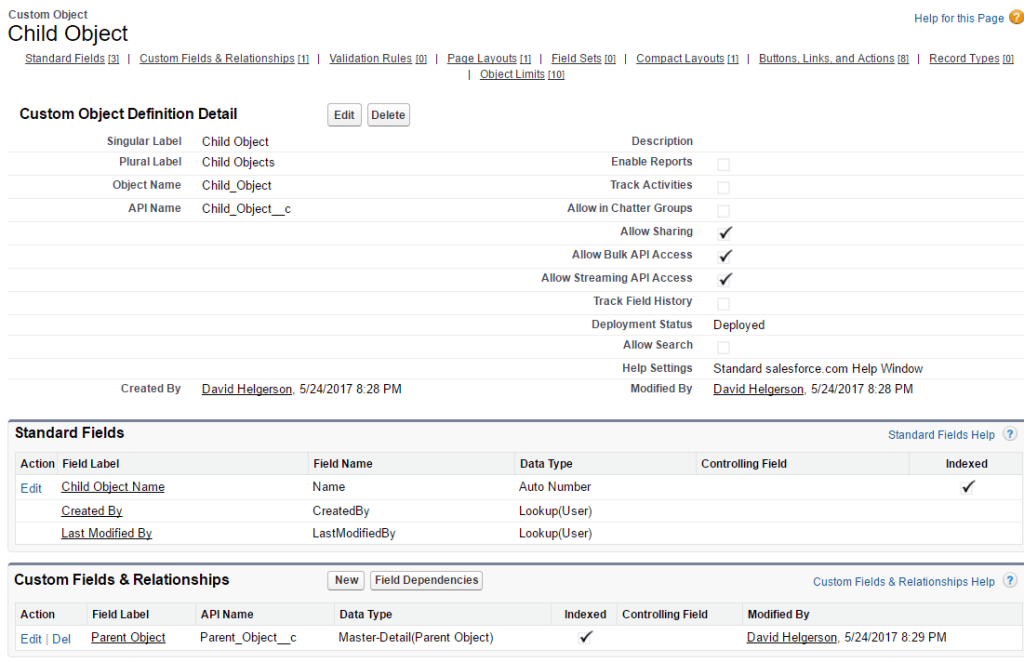The height and width of the screenshot is (662, 1024).
Task: Click the Master-Detail(Parent Object) data type cell
Action: click(416, 637)
